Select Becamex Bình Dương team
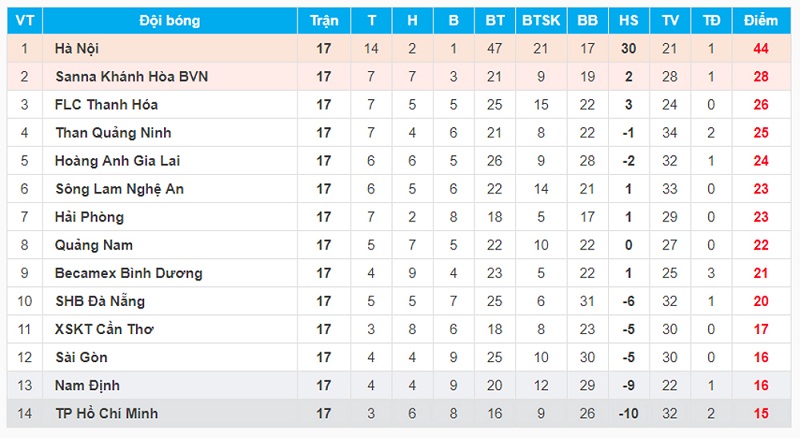The image size is (800, 438). 129,273
